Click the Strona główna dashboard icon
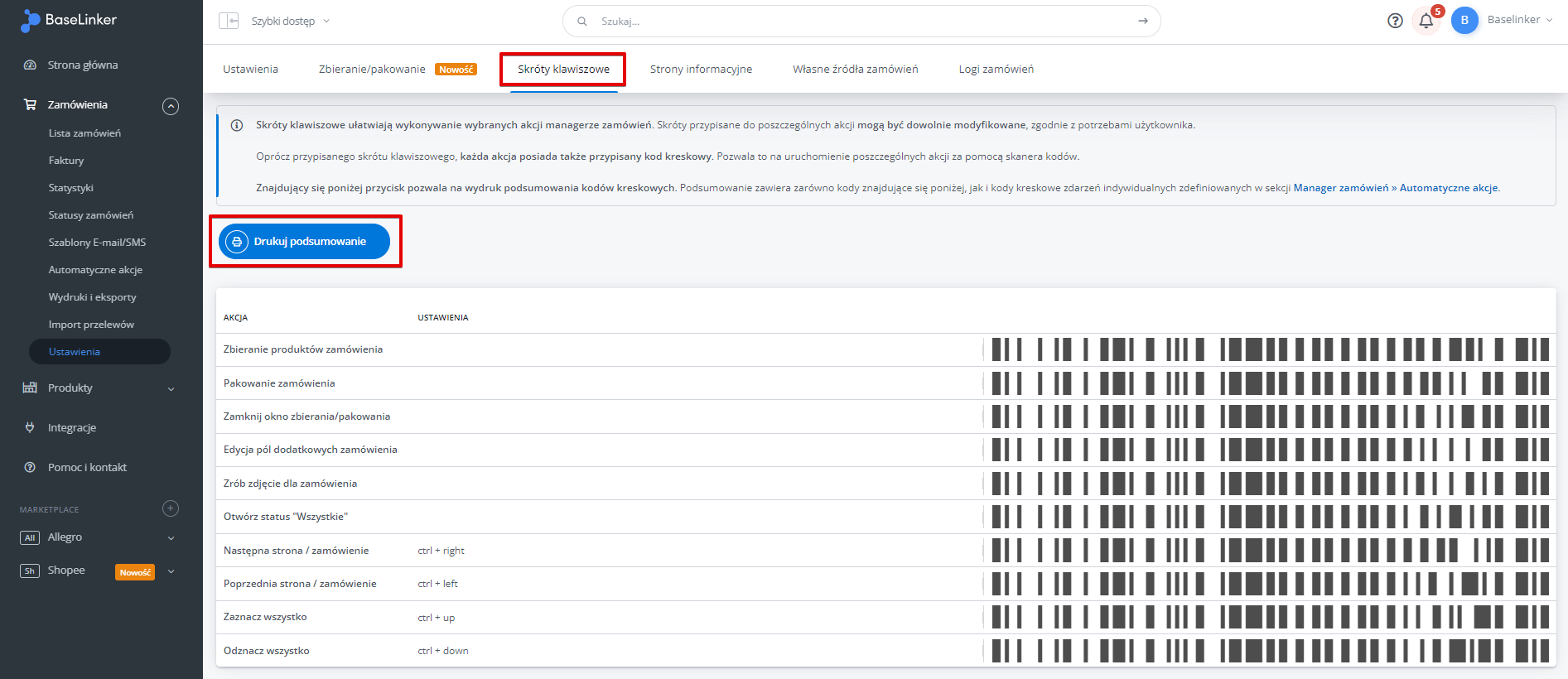Screen dimensions: 1568x679 [30, 65]
